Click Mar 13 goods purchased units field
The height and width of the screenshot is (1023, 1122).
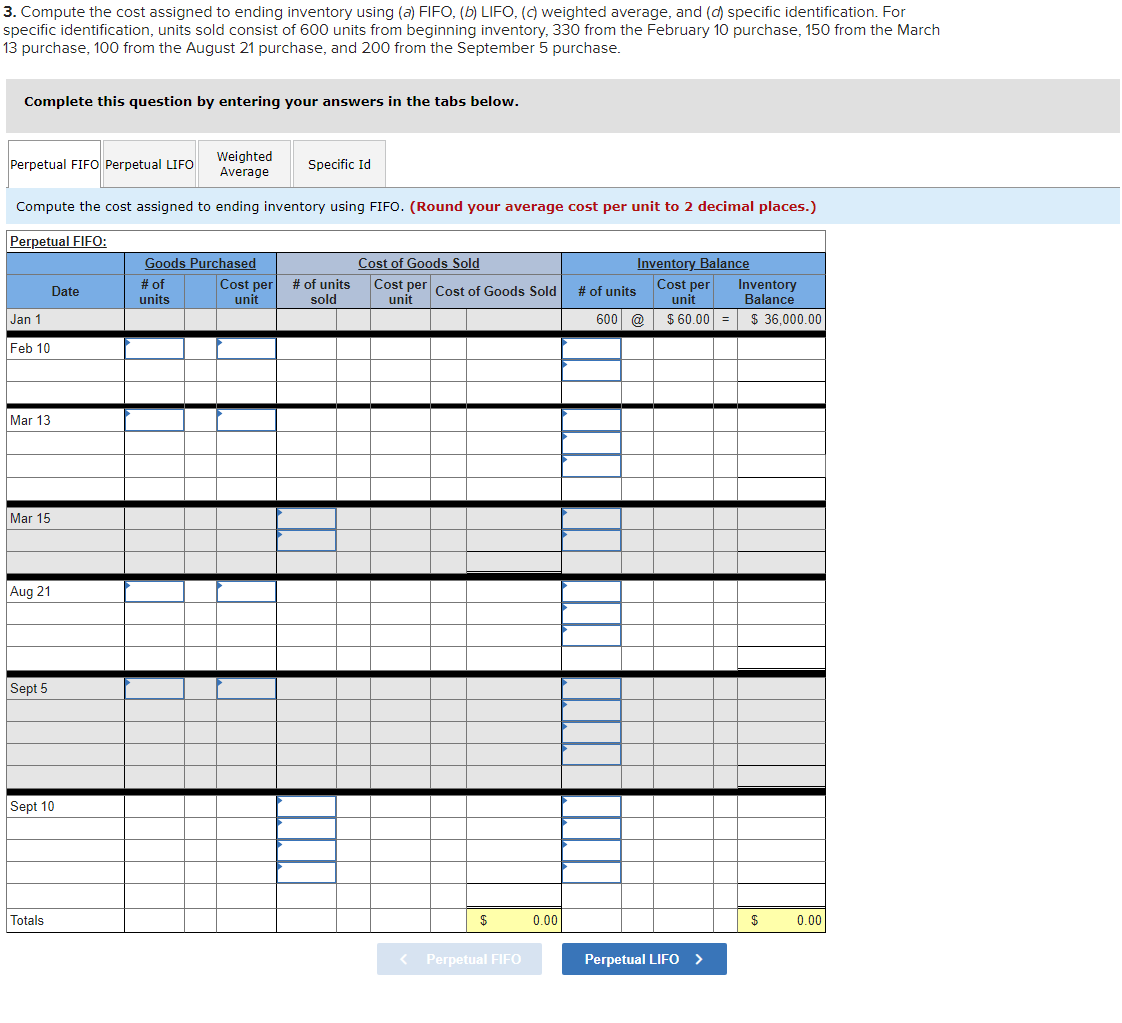155,420
